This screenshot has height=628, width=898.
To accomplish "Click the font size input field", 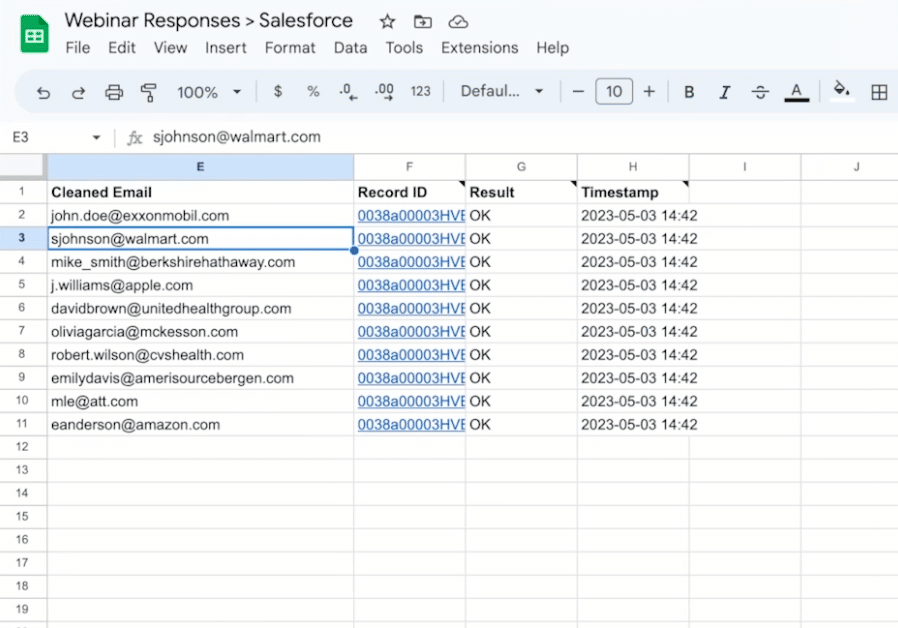I will [614, 92].
